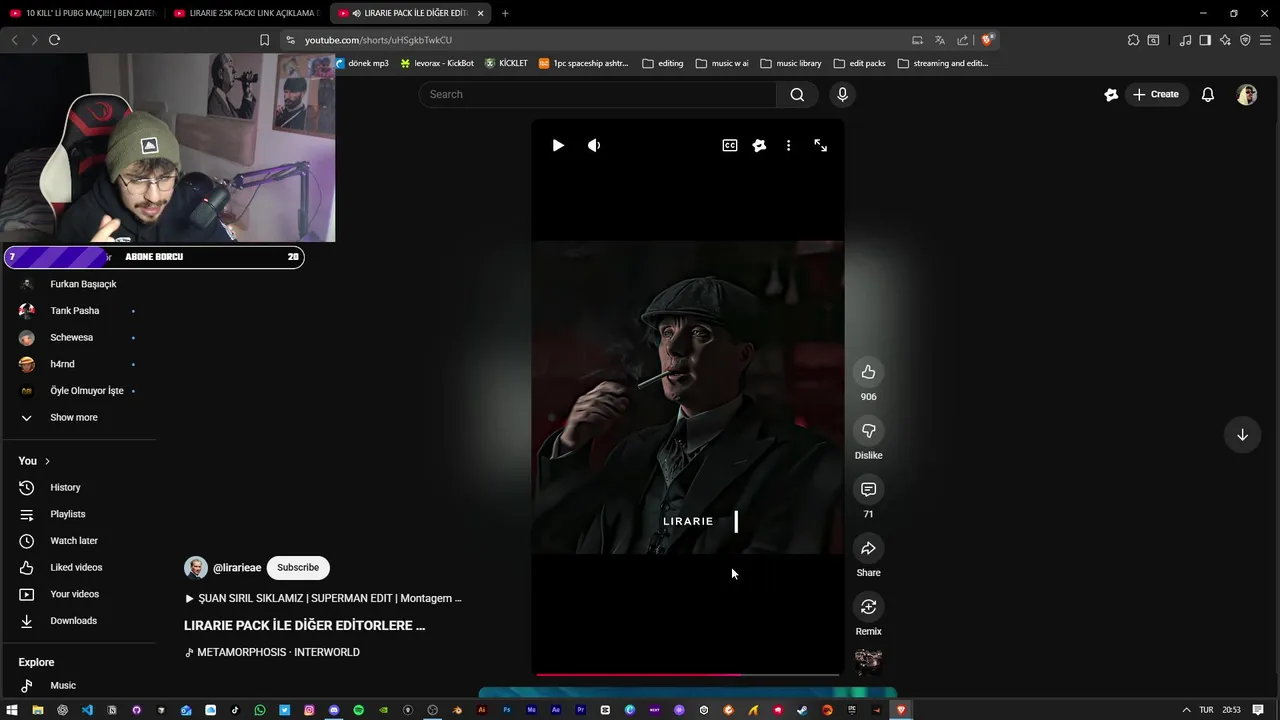Click the search magnifier button
The height and width of the screenshot is (720, 1280).
[797, 94]
